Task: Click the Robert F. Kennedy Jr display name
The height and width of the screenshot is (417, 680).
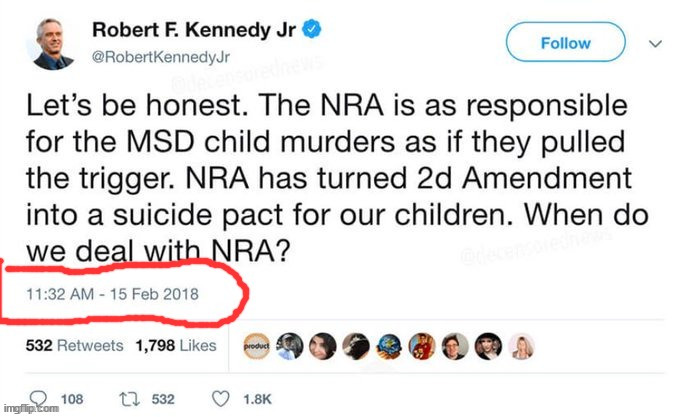Action: pos(195,31)
